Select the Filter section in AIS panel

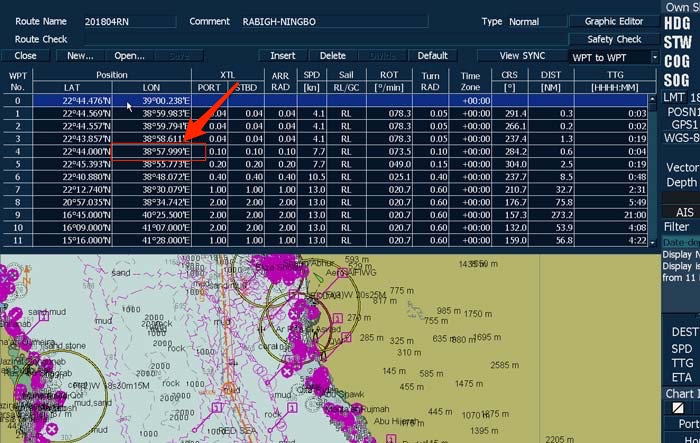coord(678,227)
